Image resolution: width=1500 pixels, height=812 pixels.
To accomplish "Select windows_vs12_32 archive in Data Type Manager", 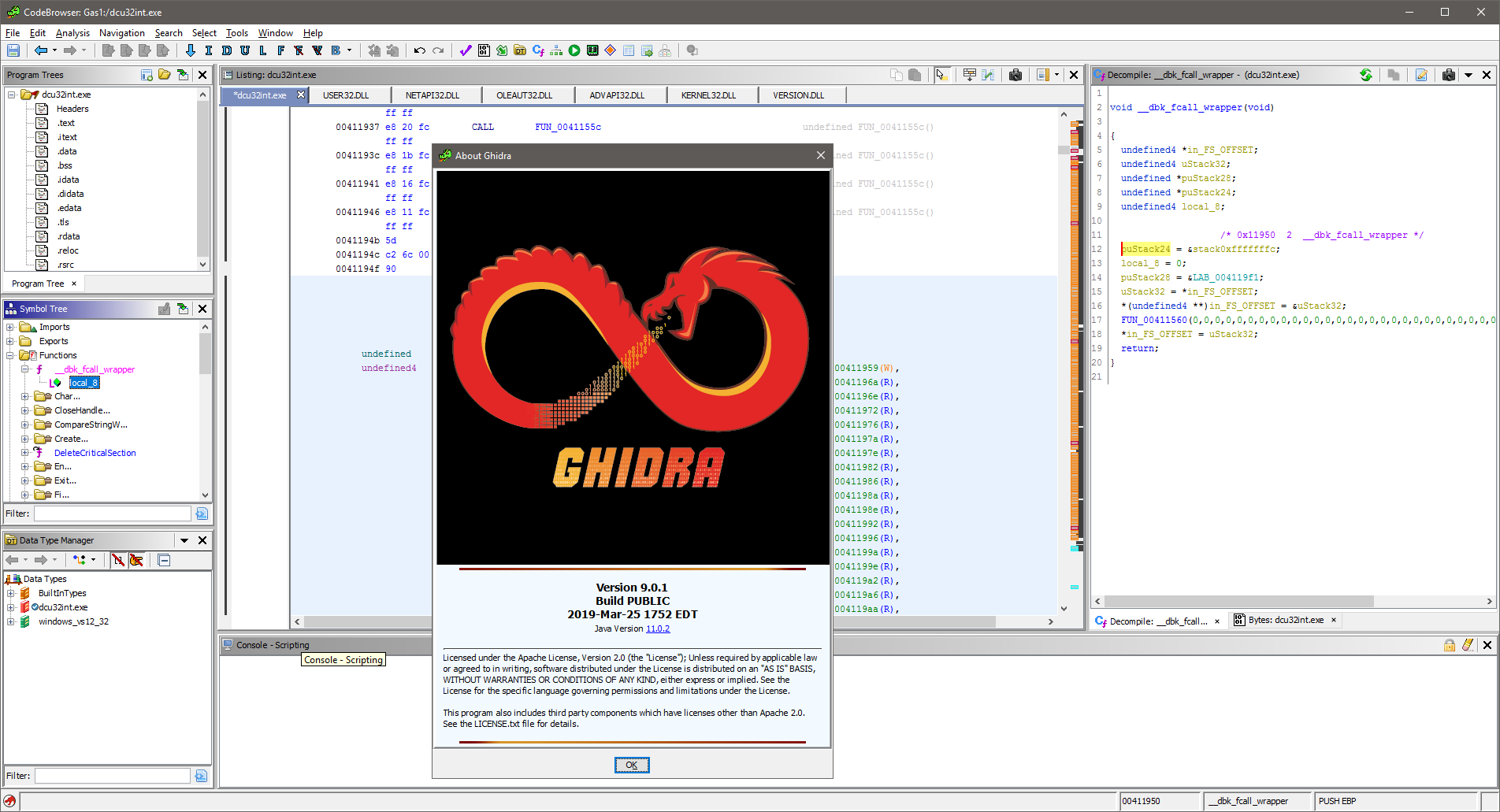I will click(73, 621).
